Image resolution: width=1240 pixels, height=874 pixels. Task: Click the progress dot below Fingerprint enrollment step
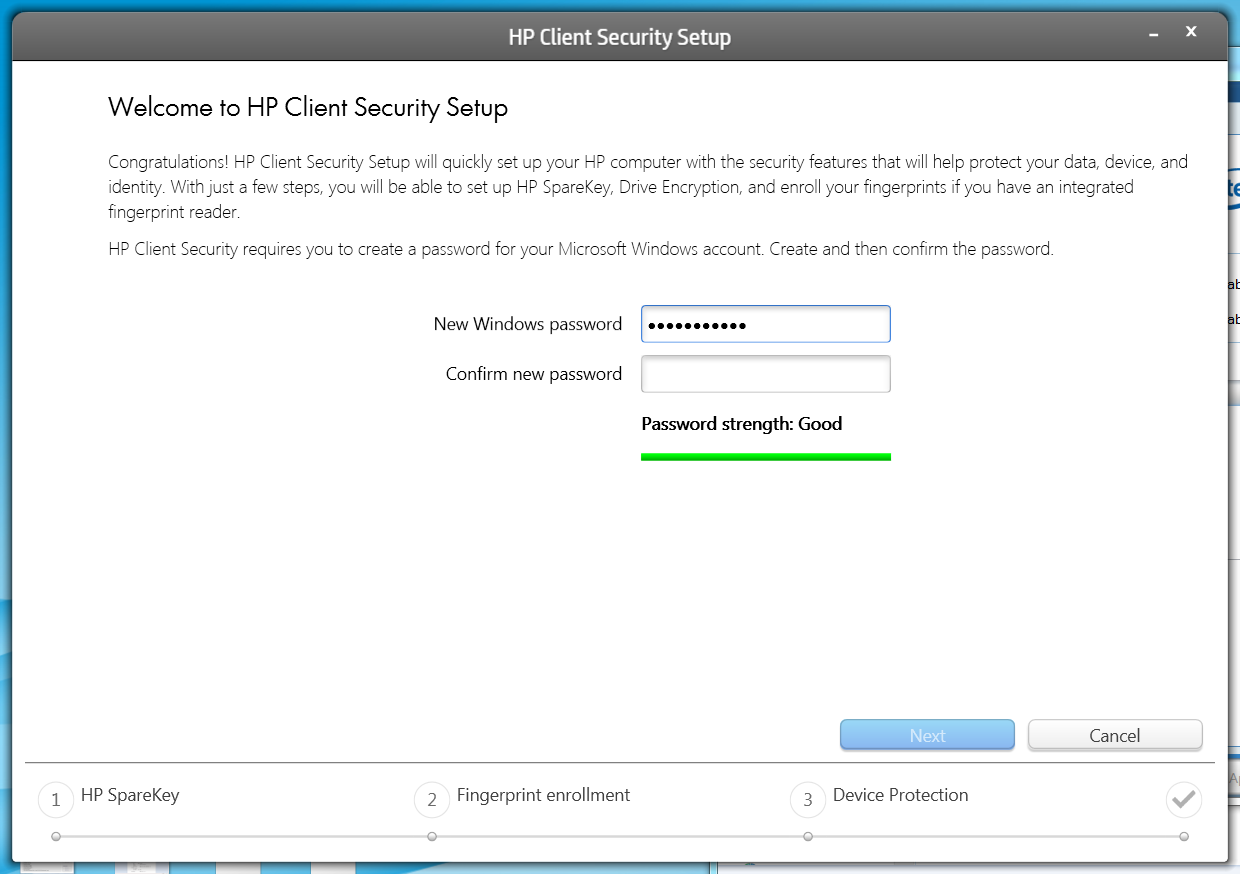point(432,836)
